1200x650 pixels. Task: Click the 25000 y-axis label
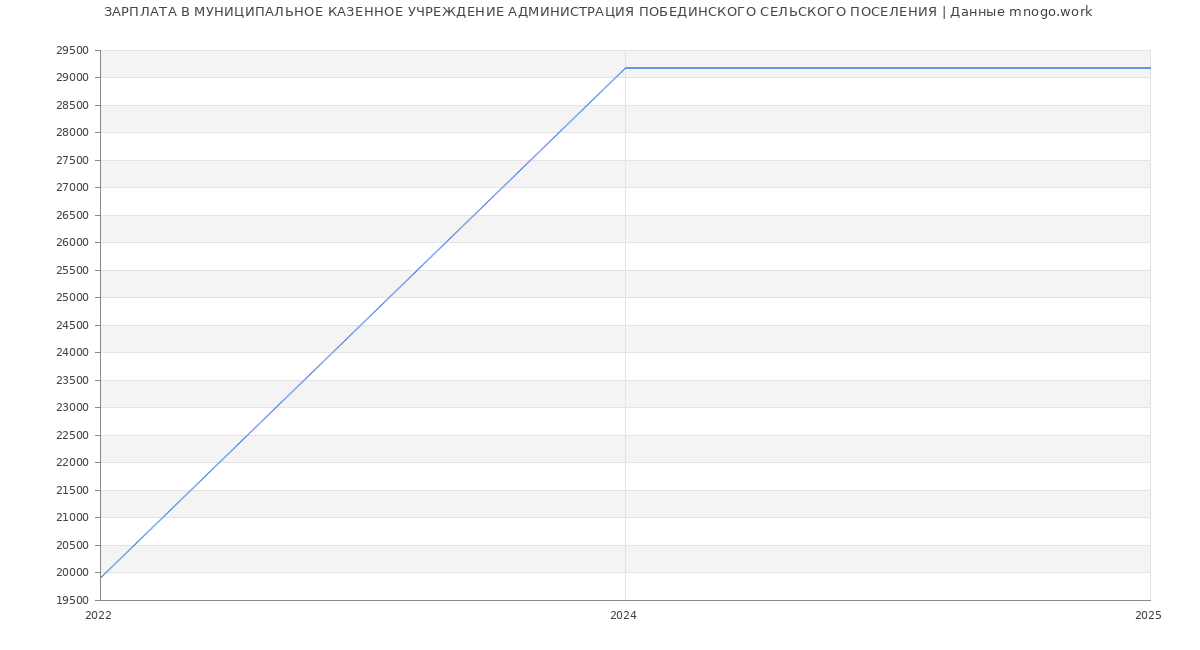pyautogui.click(x=72, y=298)
